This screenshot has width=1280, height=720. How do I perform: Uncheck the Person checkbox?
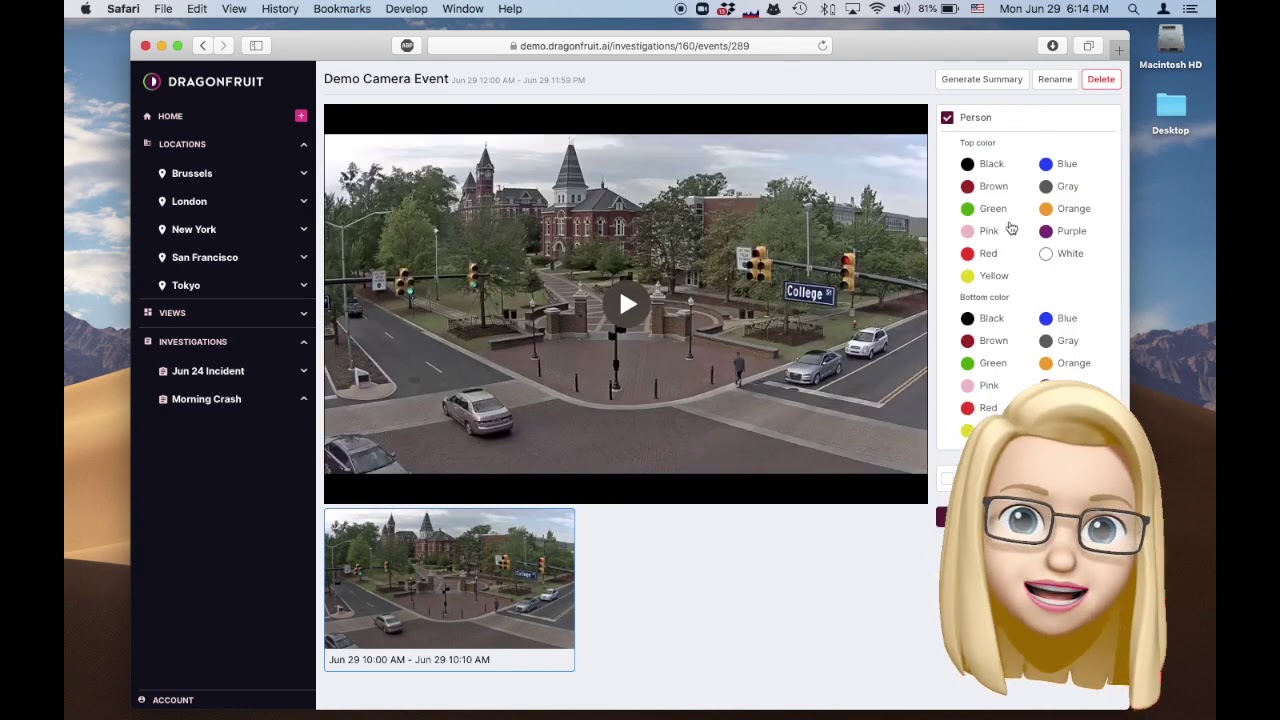pyautogui.click(x=947, y=118)
